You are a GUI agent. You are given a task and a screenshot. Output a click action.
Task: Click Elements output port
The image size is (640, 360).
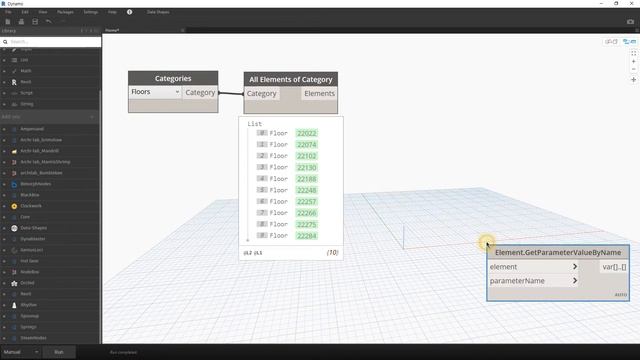click(319, 93)
